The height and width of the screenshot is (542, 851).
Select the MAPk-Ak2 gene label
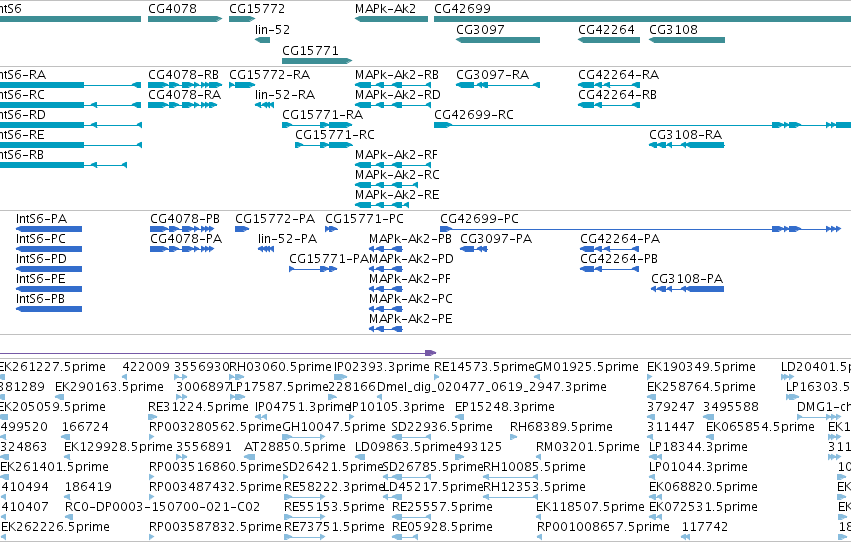(x=385, y=9)
